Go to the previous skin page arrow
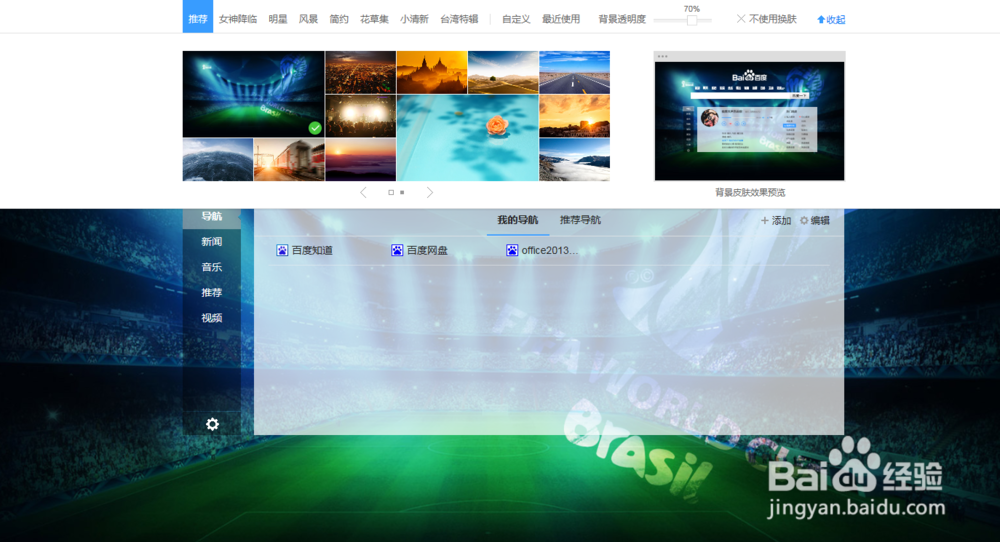Screen dimensions: 1000x542 tap(363, 193)
